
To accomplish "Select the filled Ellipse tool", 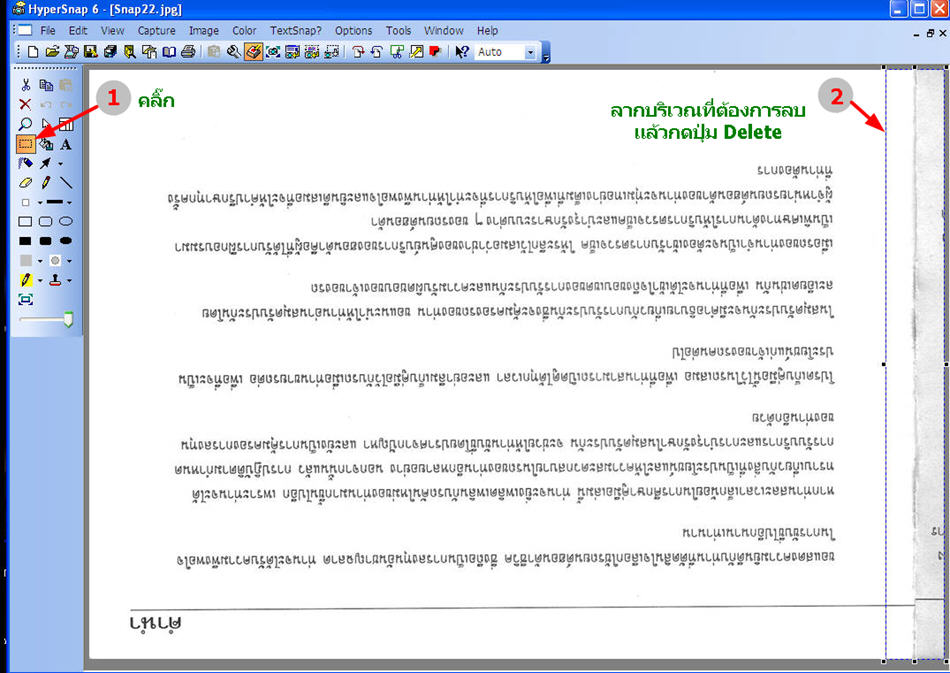I will click(x=65, y=241).
